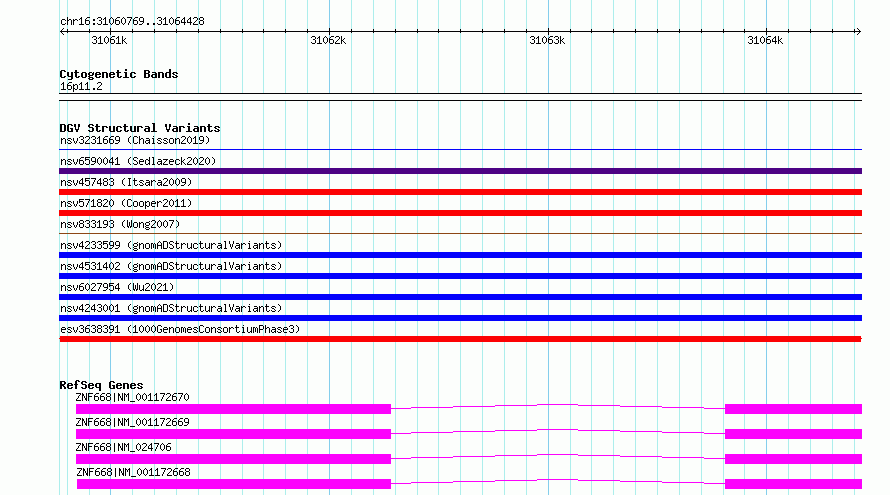Open nsv4243001 (gnomADStructuralVariants) label
Image resolution: width=890 pixels, height=495 pixels.
click(171, 308)
